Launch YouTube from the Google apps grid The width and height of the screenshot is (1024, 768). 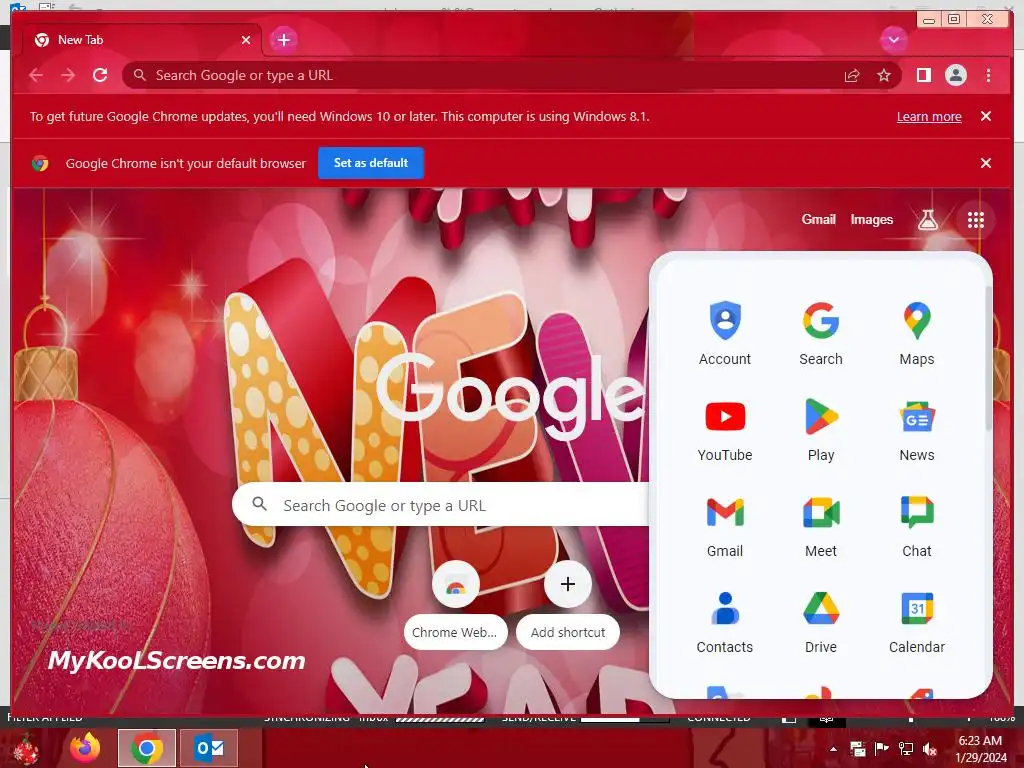tap(725, 429)
